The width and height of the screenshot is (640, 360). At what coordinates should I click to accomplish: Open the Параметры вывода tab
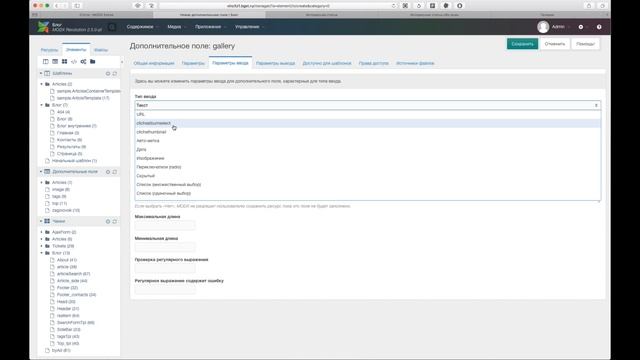point(276,63)
